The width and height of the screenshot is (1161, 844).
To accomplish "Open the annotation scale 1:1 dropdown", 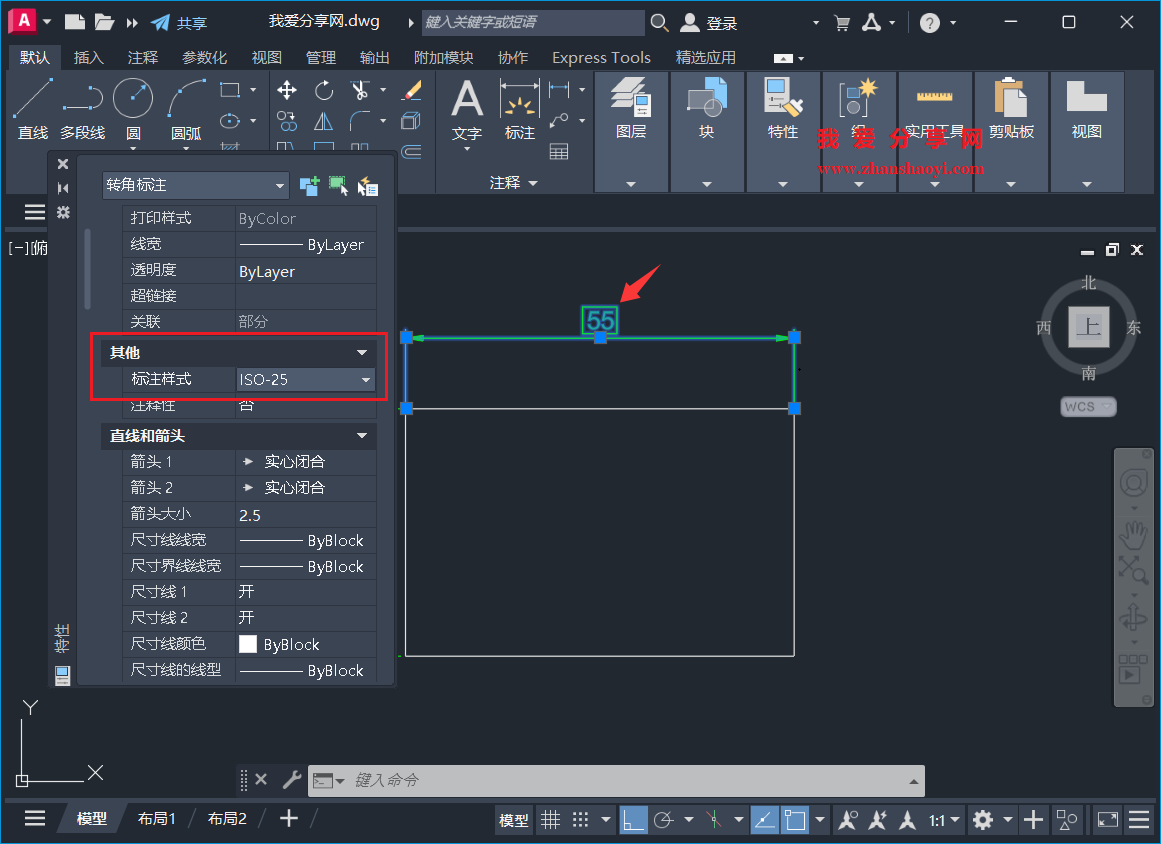I will click(x=944, y=820).
